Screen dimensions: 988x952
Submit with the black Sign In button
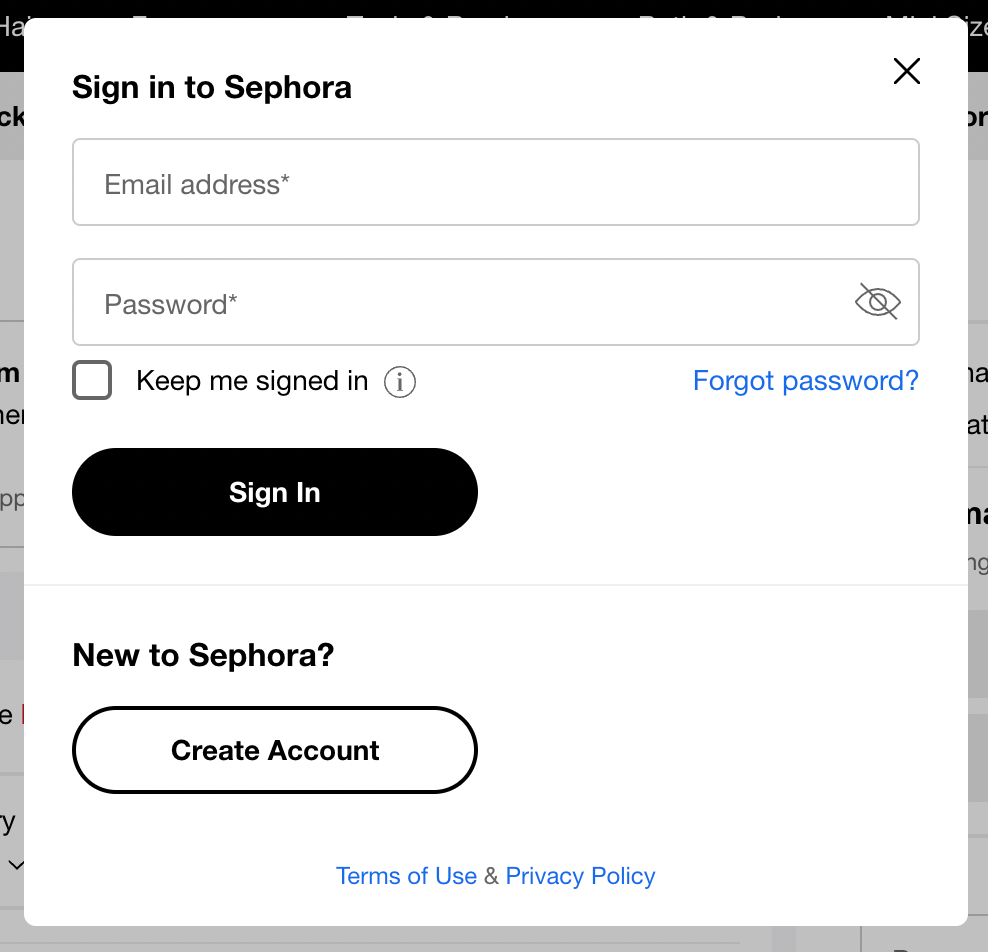275,492
